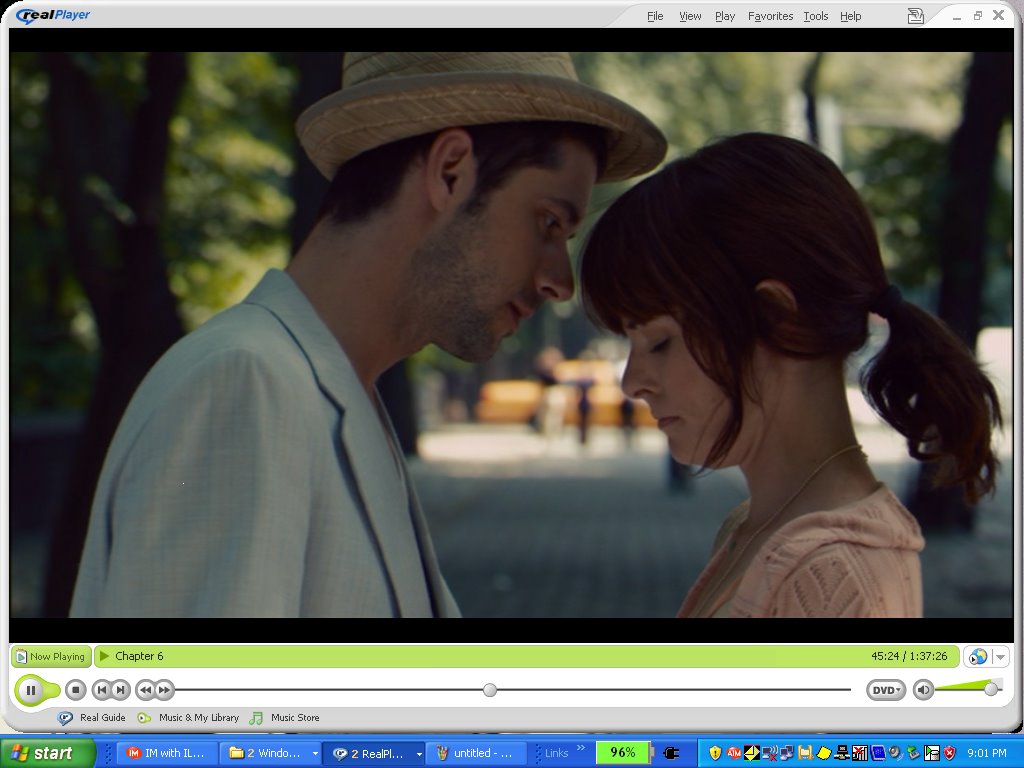Open the DVD options dropdown
The image size is (1024, 768).
(886, 690)
